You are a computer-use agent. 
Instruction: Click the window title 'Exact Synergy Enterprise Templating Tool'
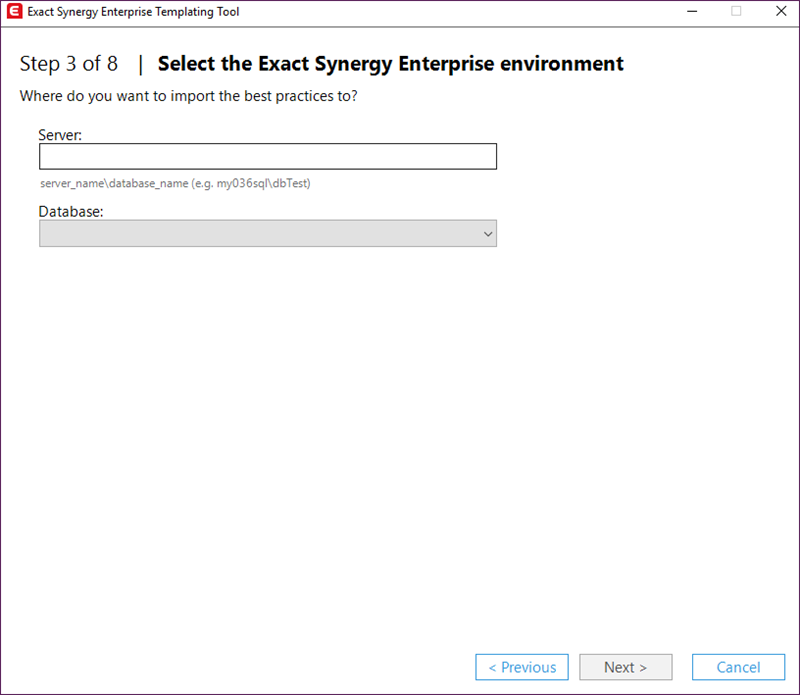133,12
